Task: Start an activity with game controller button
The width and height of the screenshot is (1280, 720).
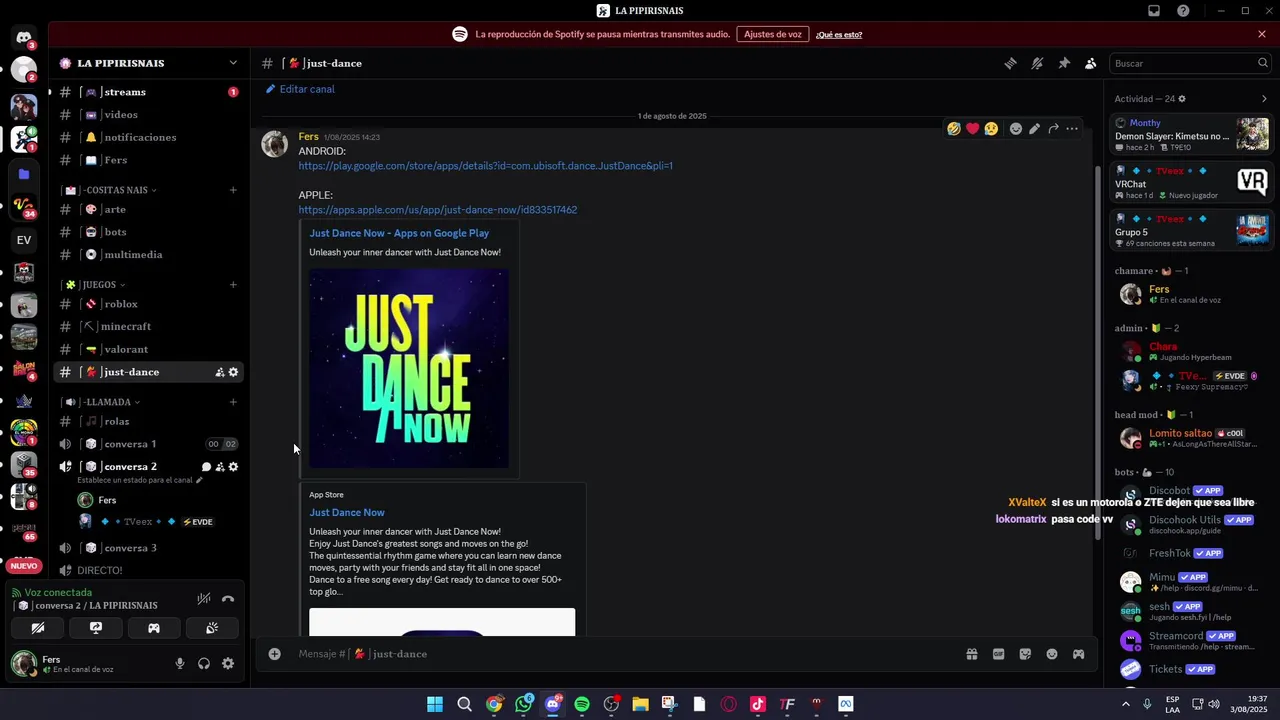Action: pyautogui.click(x=154, y=628)
